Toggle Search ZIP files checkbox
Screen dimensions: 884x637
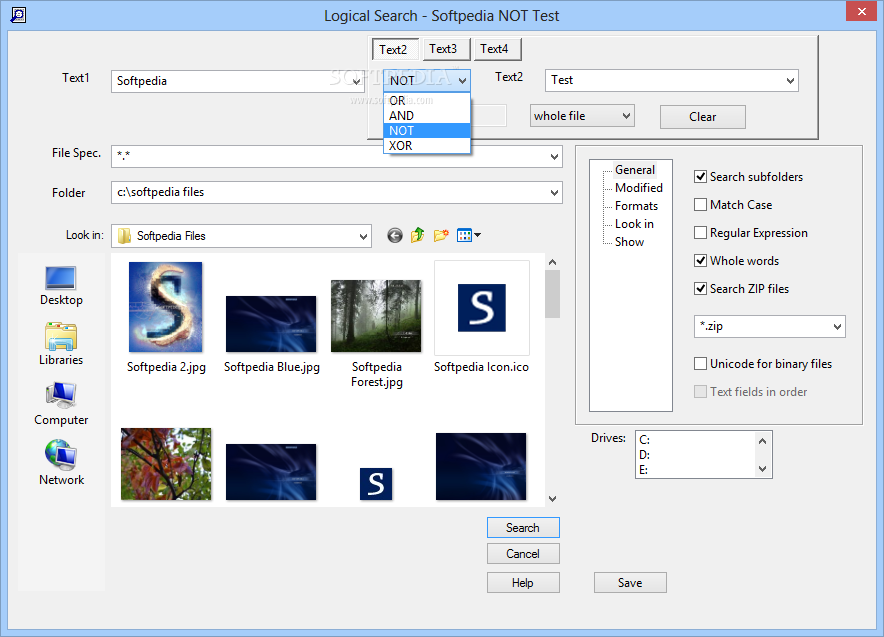[x=700, y=289]
